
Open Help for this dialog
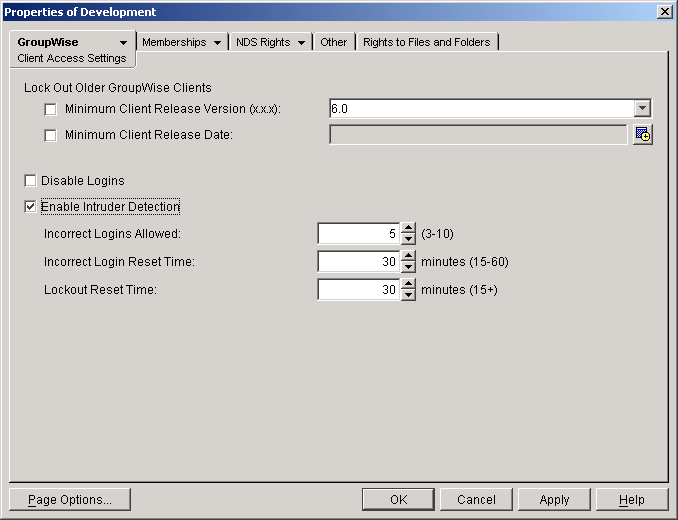(x=632, y=500)
